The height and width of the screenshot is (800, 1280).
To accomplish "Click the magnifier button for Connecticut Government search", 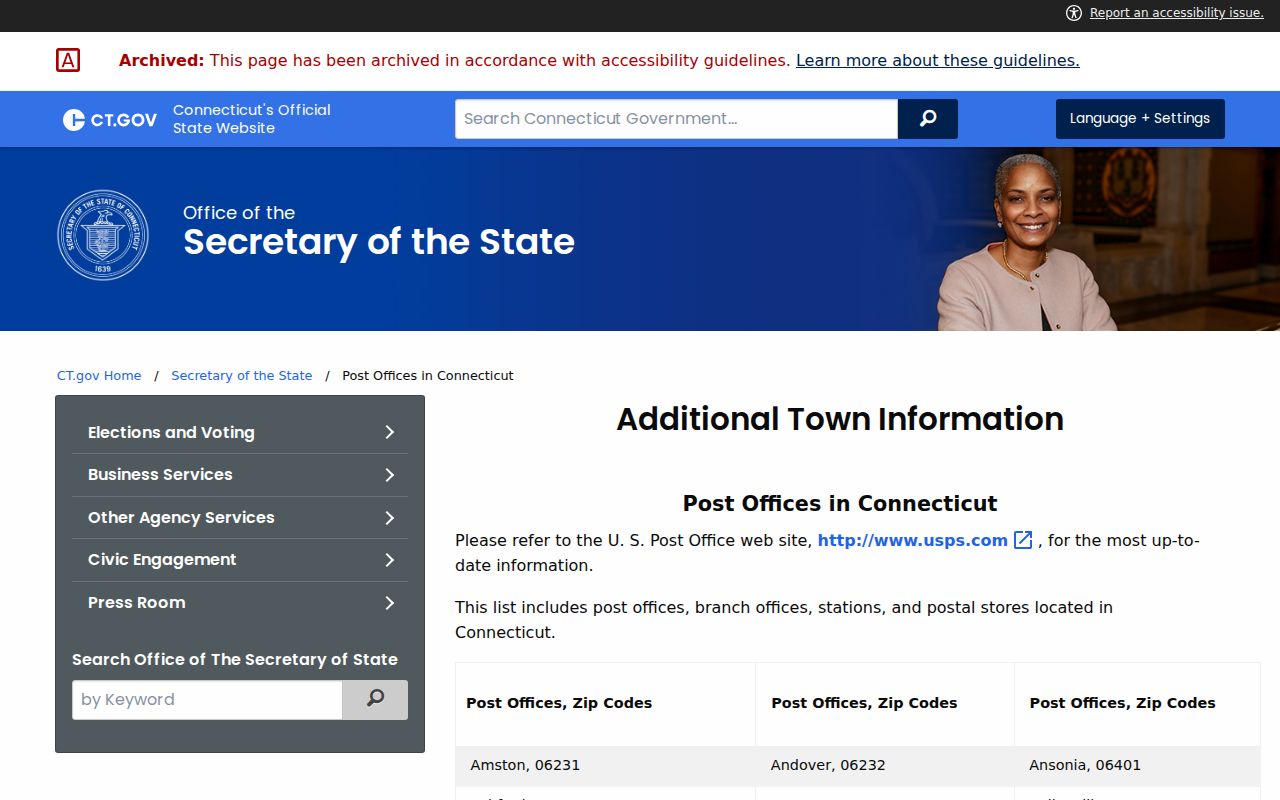I will [928, 119].
